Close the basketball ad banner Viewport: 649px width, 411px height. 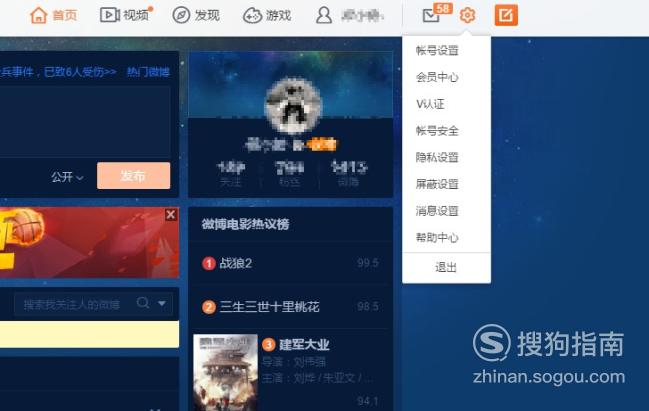click(x=171, y=214)
